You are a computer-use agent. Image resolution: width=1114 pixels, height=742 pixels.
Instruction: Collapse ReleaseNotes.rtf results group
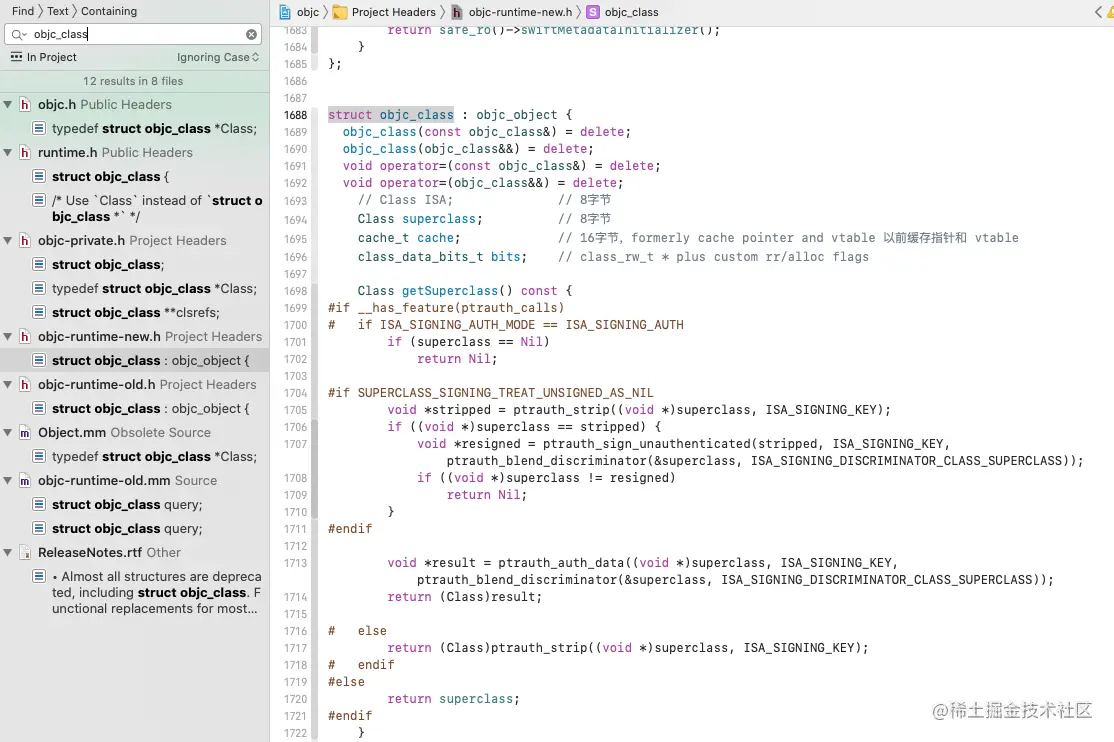tap(8, 552)
